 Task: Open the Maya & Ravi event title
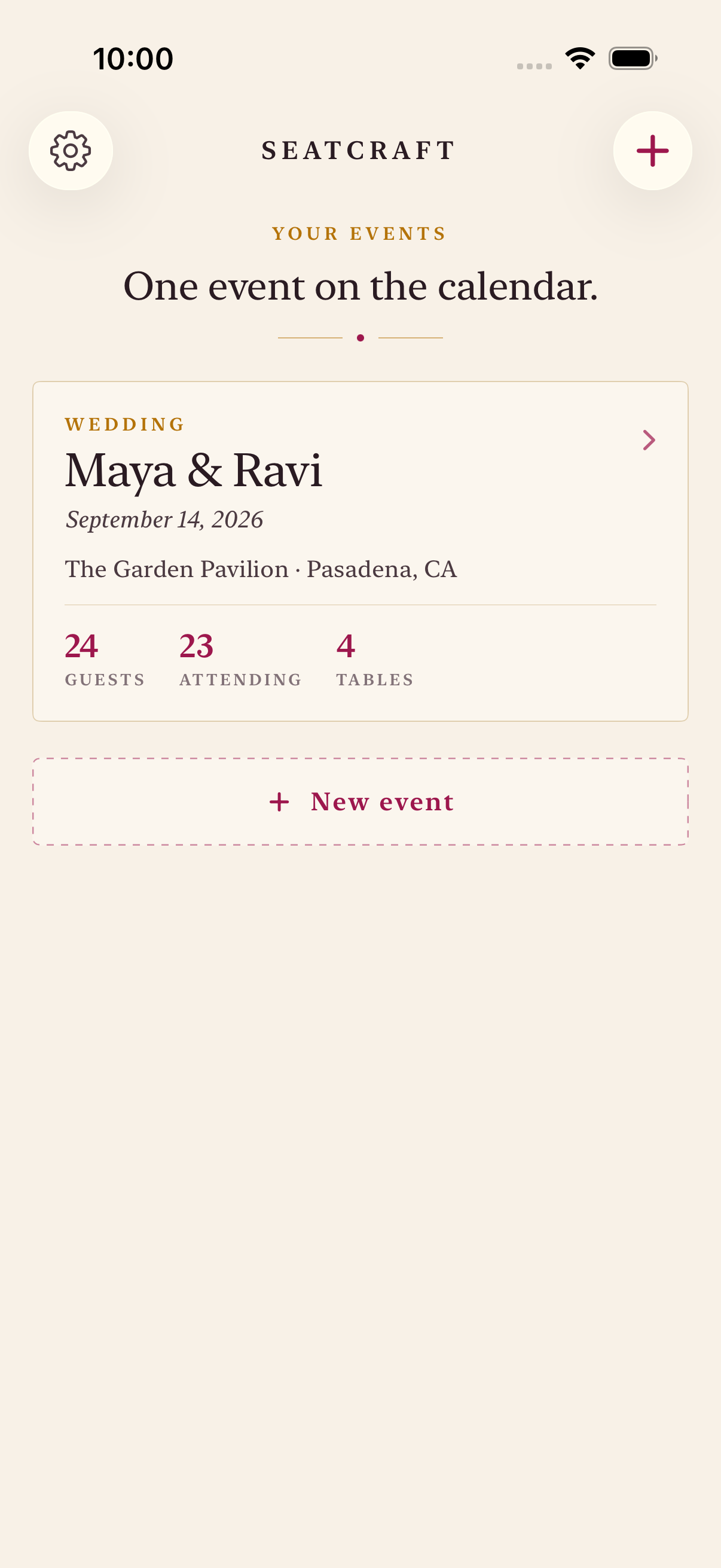click(x=194, y=471)
